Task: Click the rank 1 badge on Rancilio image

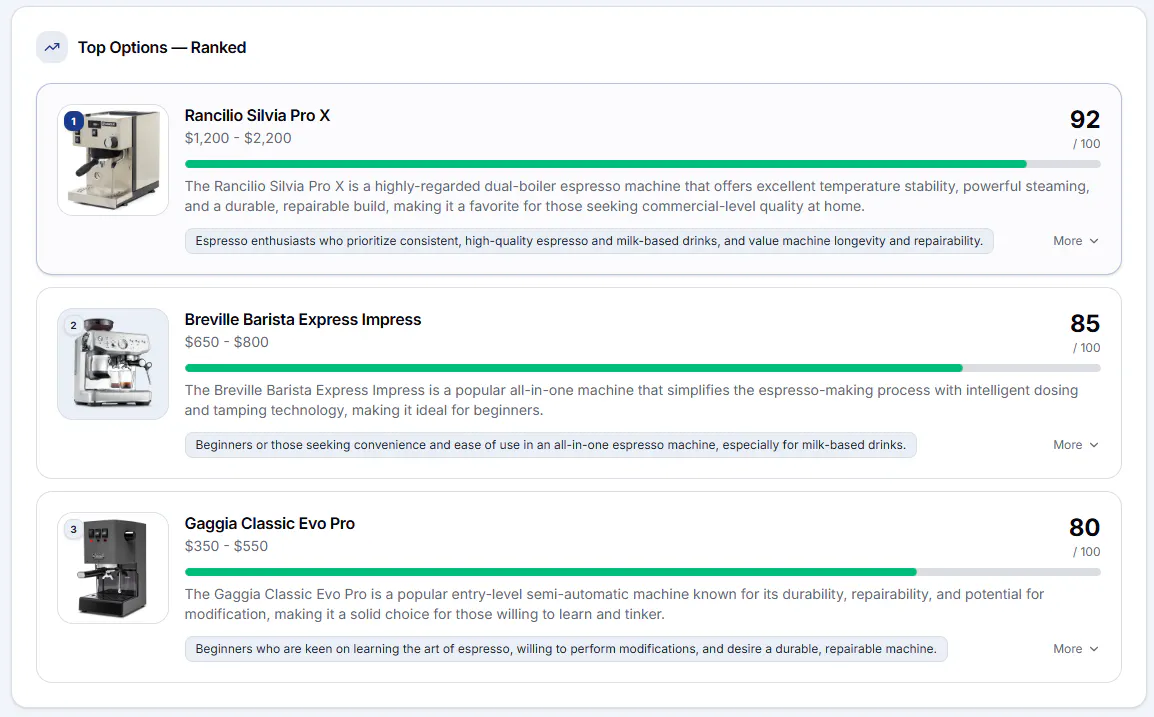Action: click(x=74, y=121)
